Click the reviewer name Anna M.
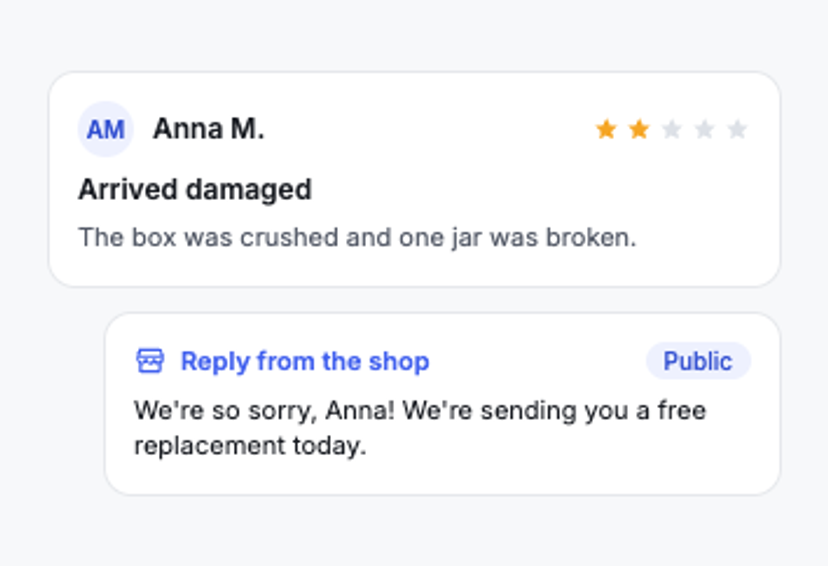Image resolution: width=828 pixels, height=566 pixels. (x=209, y=129)
